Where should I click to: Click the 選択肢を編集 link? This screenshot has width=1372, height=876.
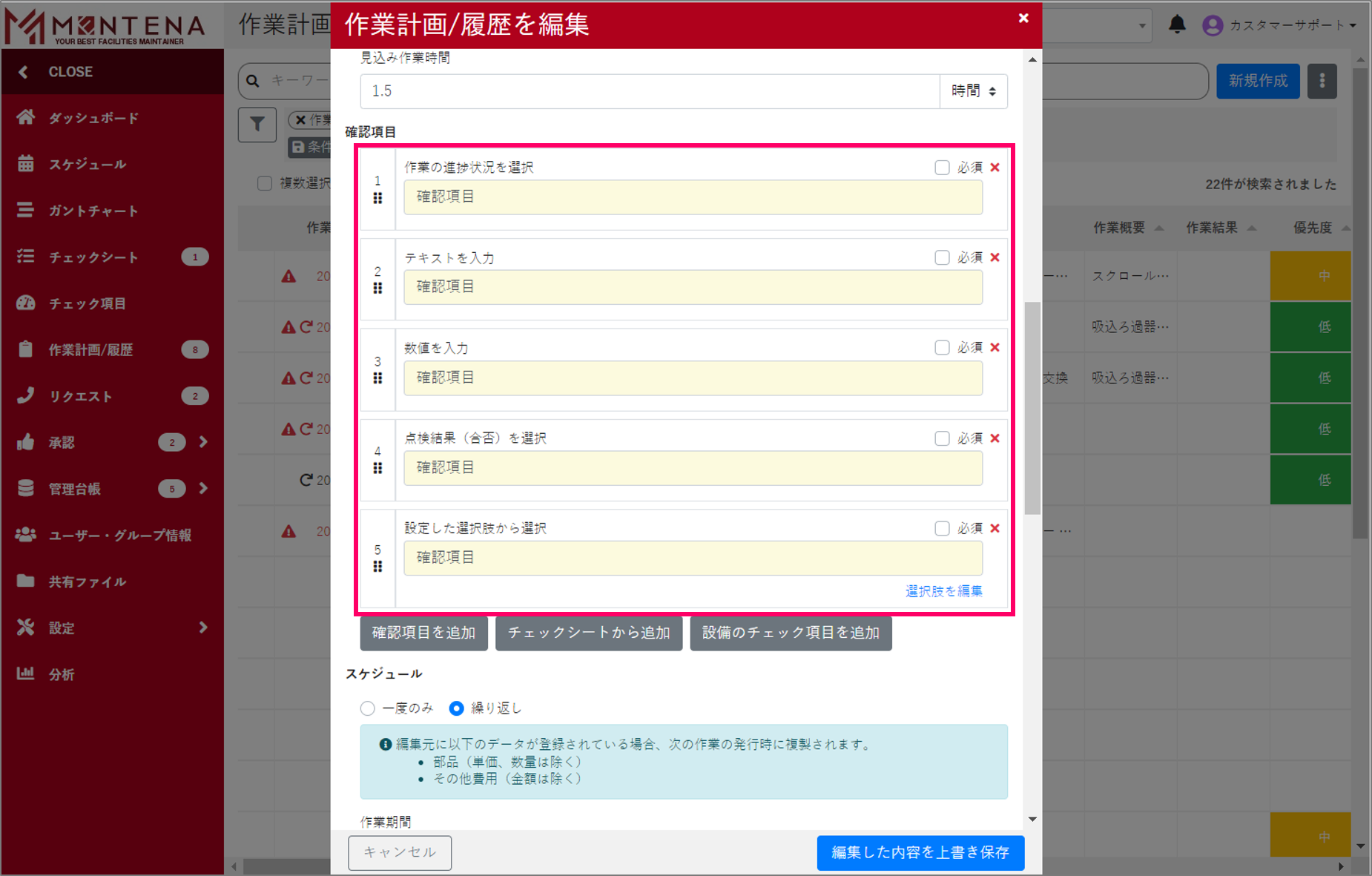point(943,591)
